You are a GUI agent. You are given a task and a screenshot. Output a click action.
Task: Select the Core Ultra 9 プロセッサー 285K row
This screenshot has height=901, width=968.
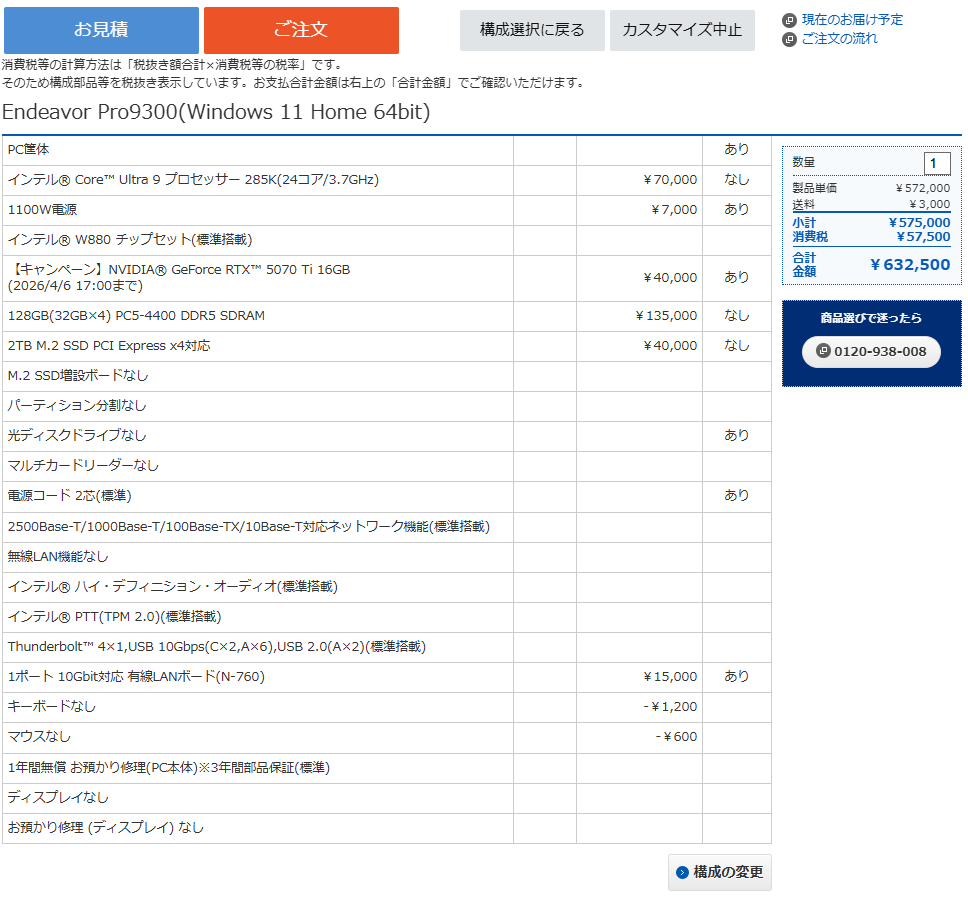coord(193,180)
